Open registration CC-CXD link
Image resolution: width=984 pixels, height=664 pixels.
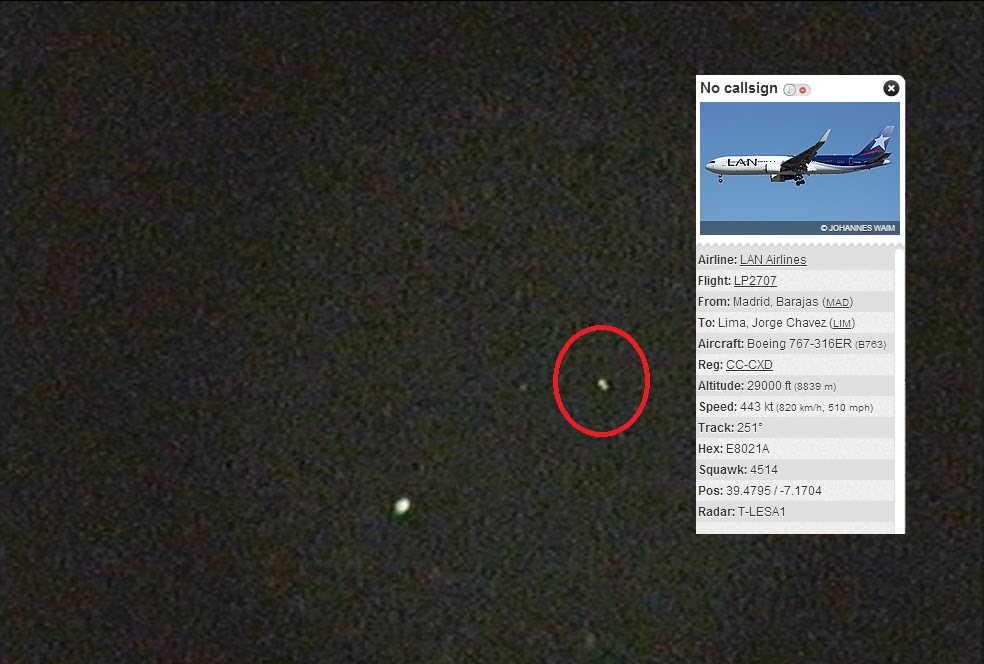coord(749,365)
